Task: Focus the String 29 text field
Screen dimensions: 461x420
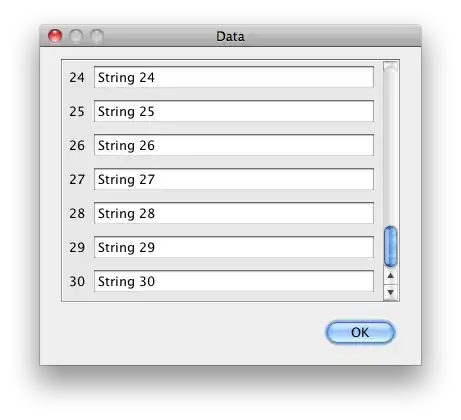Action: 234,247
